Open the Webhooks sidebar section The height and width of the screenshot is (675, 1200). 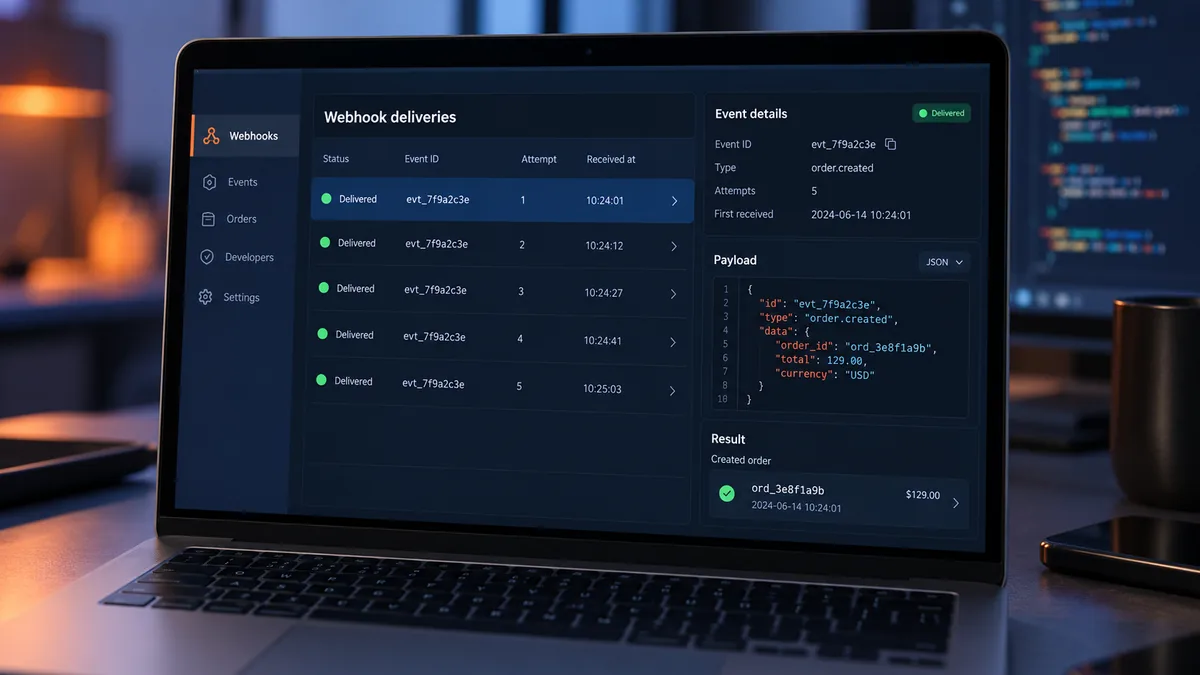click(x=245, y=136)
